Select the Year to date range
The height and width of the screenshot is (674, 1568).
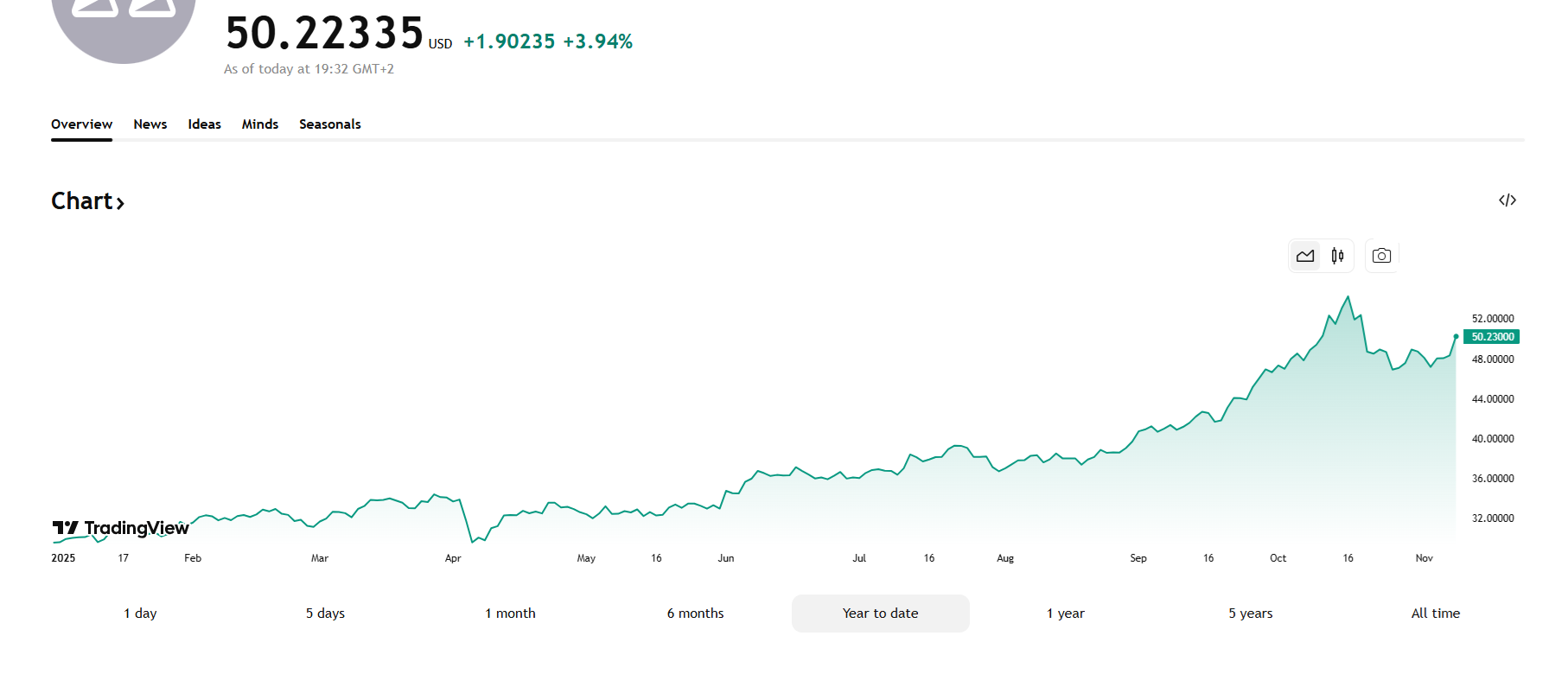tap(880, 614)
